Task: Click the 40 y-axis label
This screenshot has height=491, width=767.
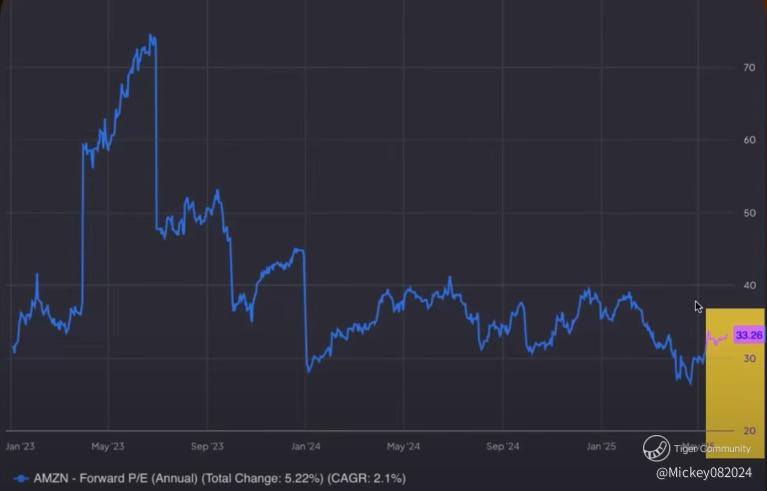Action: (x=749, y=285)
